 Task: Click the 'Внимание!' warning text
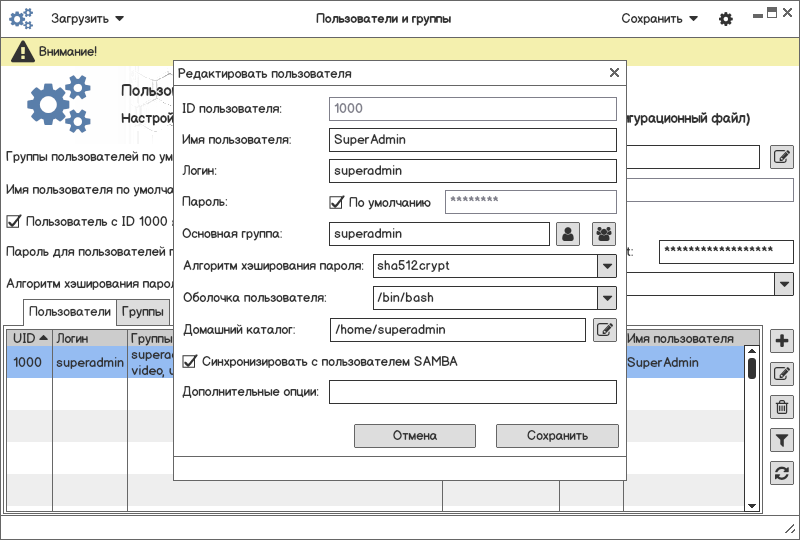pos(68,52)
